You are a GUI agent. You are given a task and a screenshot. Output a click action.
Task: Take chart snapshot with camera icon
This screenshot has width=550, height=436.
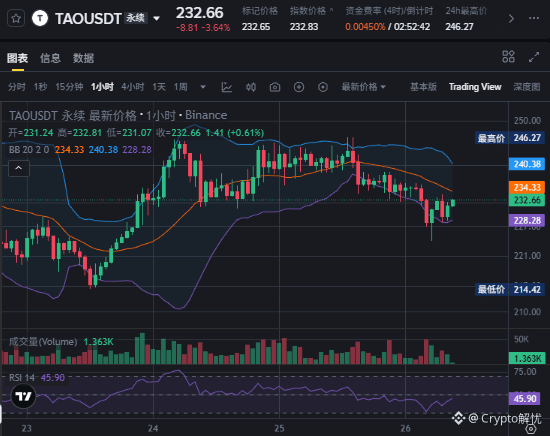[275, 87]
